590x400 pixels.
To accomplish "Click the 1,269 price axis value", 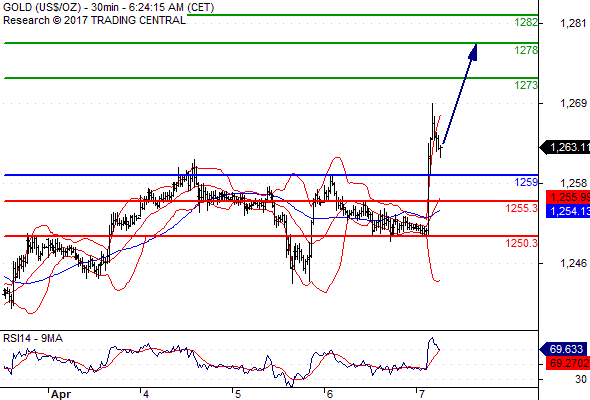I will tap(573, 103).
